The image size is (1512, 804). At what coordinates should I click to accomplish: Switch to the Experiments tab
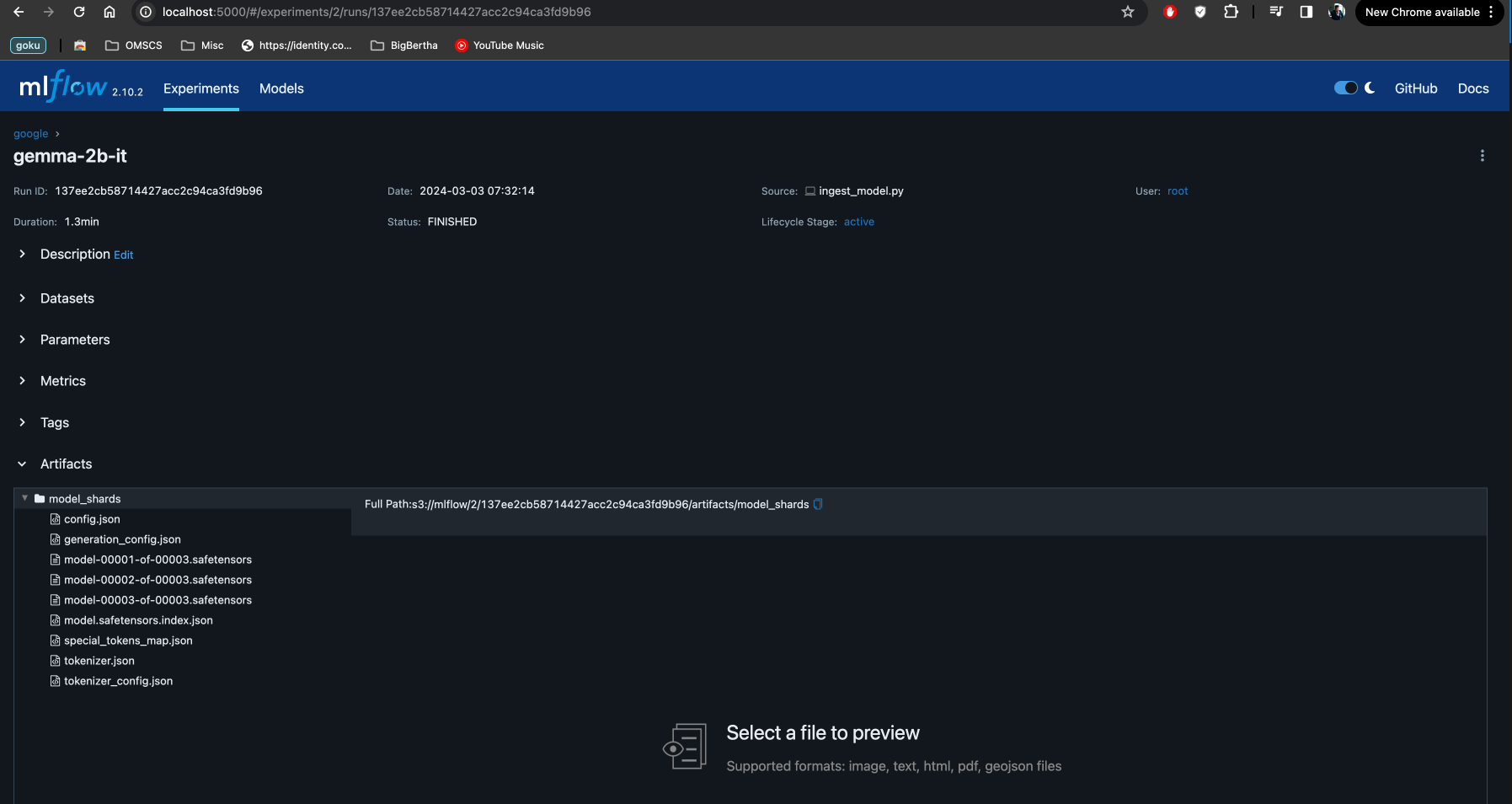click(201, 88)
